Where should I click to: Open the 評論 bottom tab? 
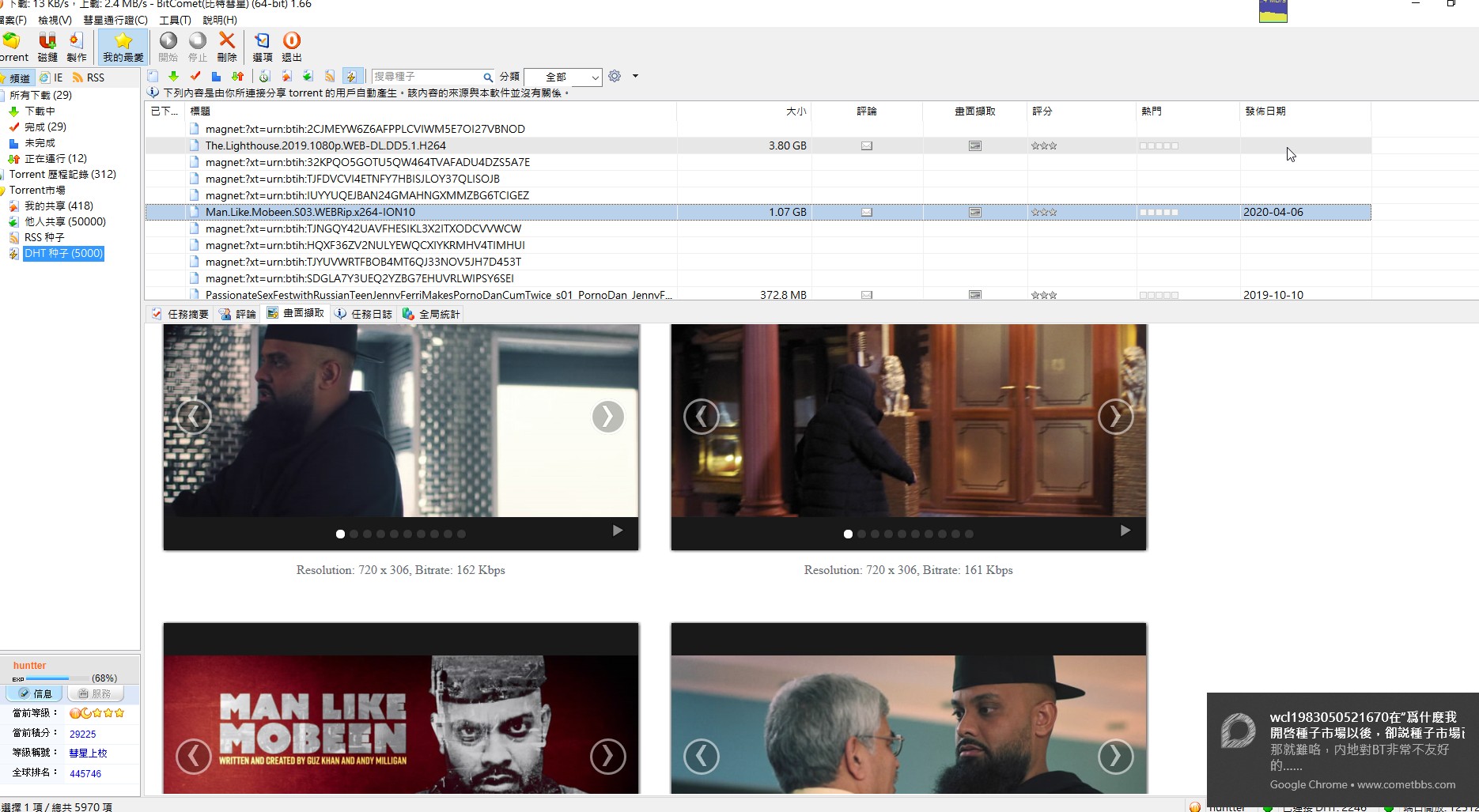(238, 314)
